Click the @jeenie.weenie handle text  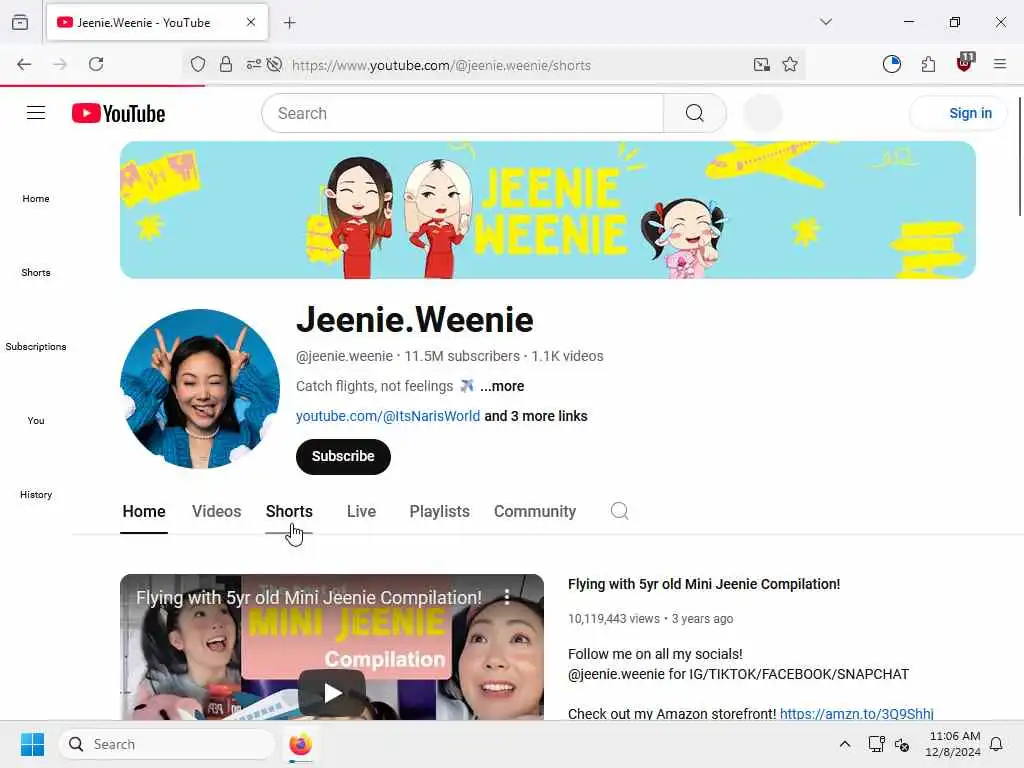[x=344, y=356]
